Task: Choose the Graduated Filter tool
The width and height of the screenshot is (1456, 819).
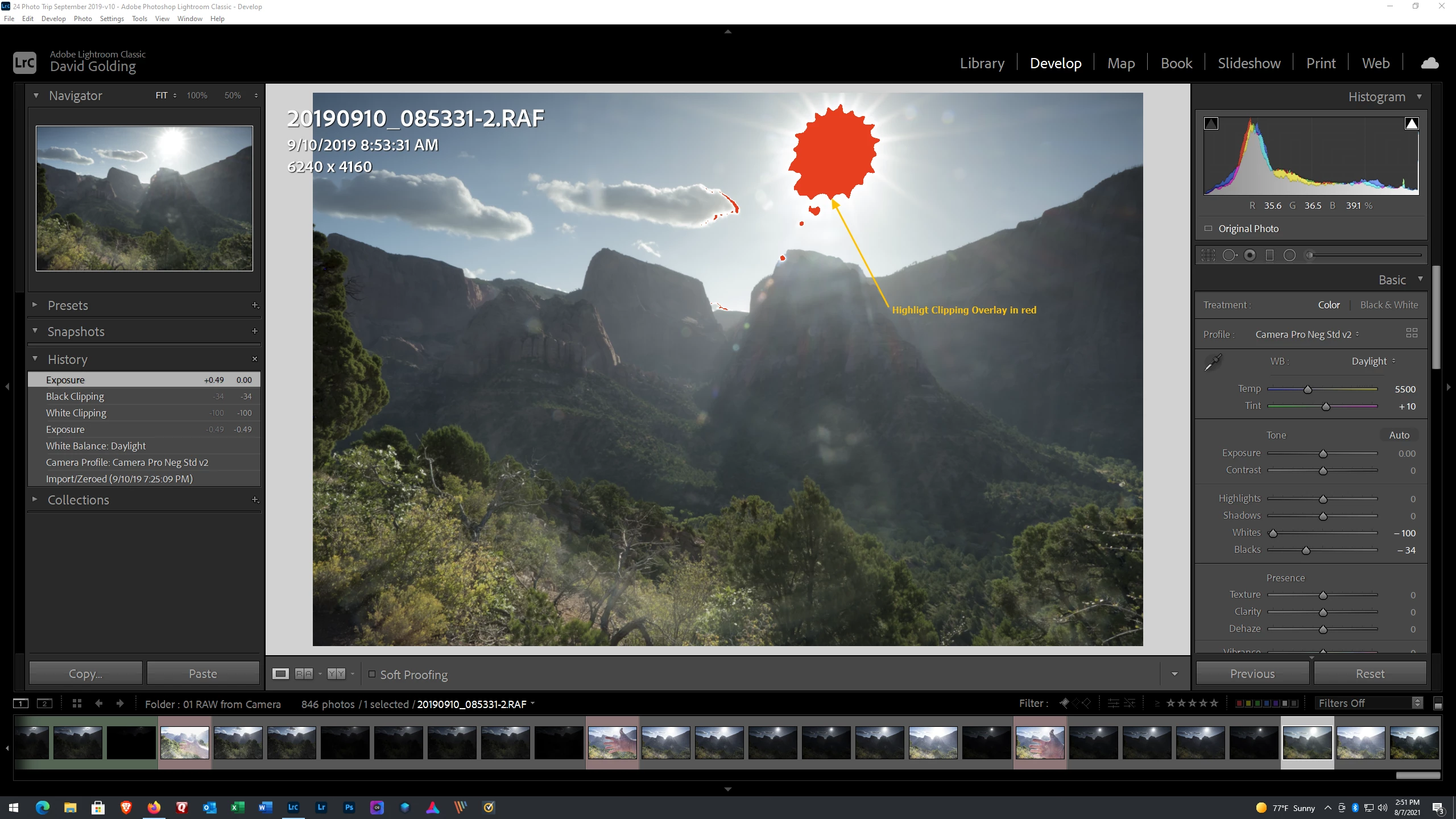Action: pyautogui.click(x=1269, y=255)
